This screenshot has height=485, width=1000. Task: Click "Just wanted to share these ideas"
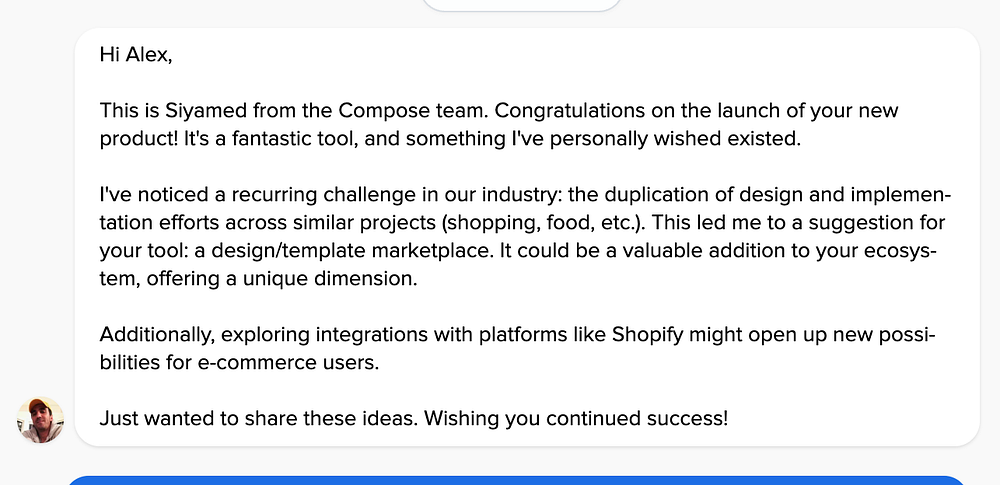pos(256,417)
